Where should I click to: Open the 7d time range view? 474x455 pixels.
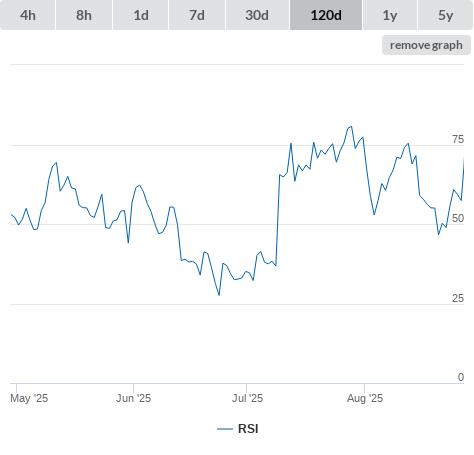click(x=197, y=15)
